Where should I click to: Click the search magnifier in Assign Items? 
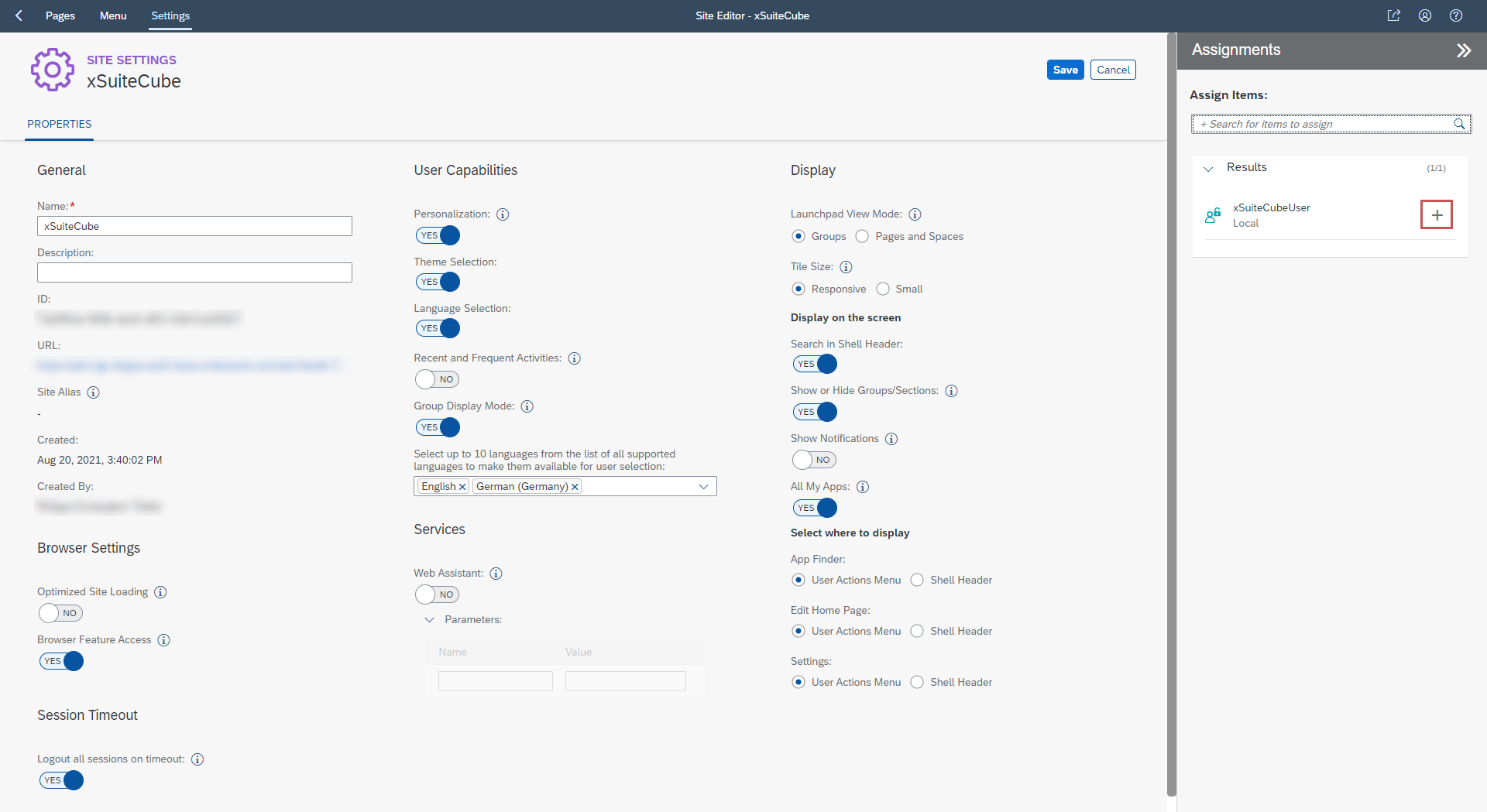tap(1459, 124)
